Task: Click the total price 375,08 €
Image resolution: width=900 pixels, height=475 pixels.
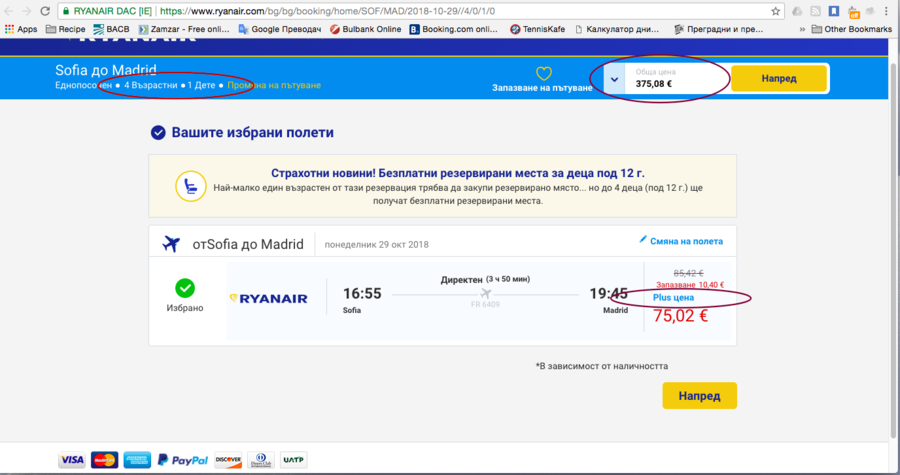Action: pos(653,84)
